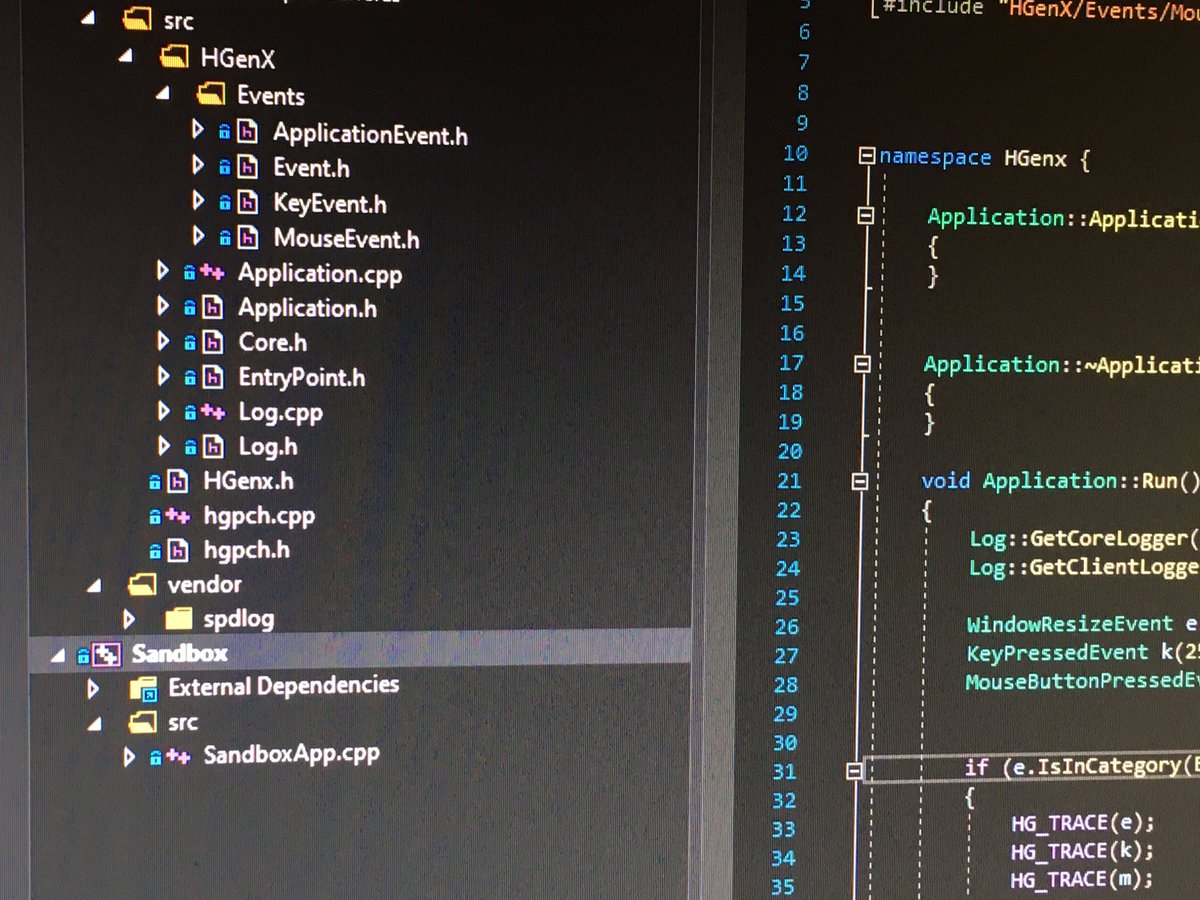Collapse the Application constructor block at line 12

tap(866, 216)
